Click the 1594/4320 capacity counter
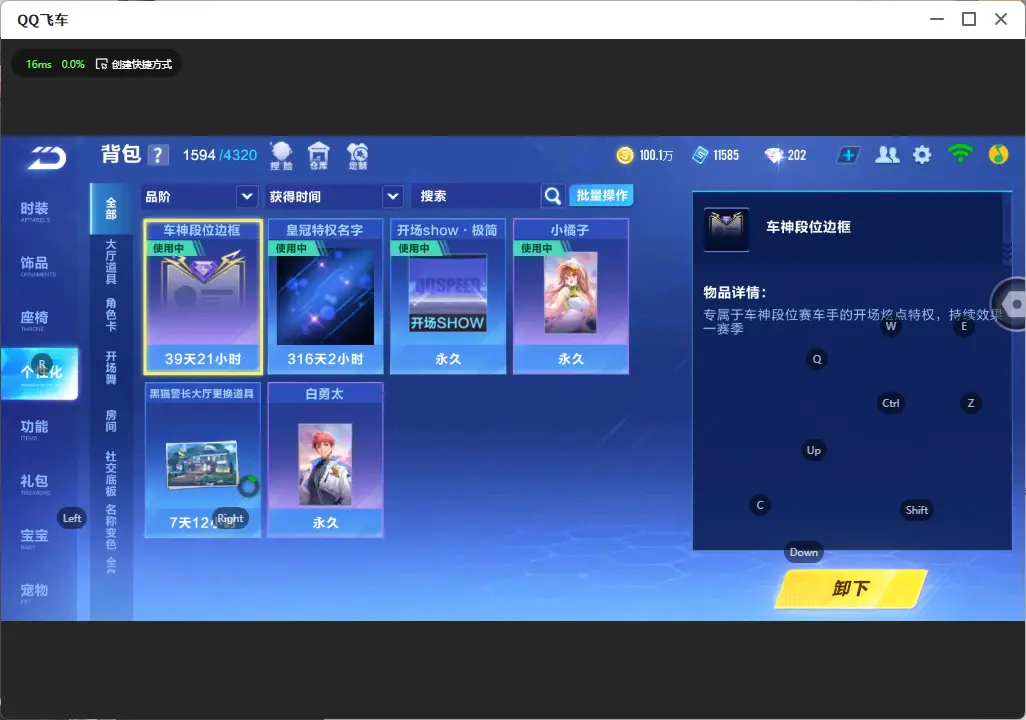Screen dimensions: 1026x720 [x=220, y=155]
